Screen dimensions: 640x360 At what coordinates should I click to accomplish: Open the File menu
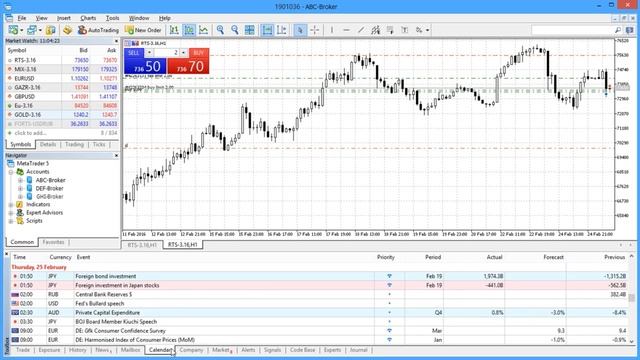[x=22, y=18]
